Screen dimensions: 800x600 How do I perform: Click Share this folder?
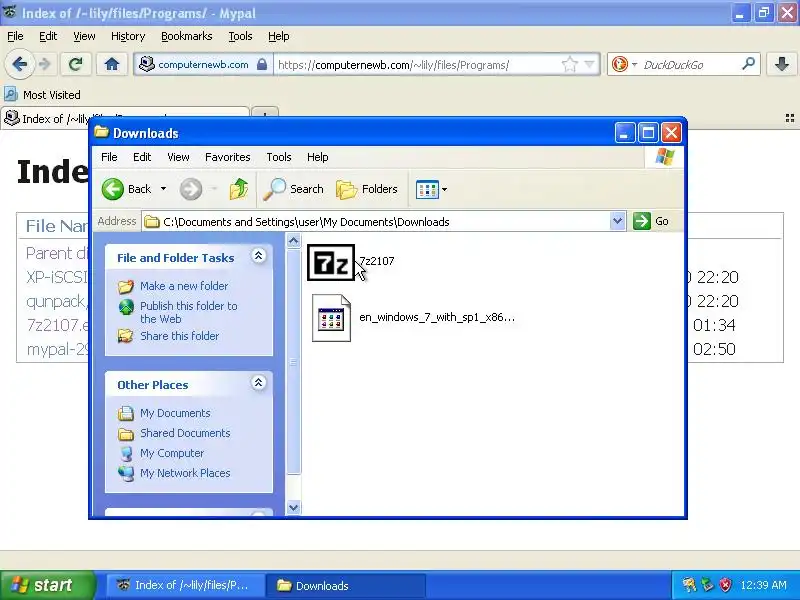[x=180, y=336]
